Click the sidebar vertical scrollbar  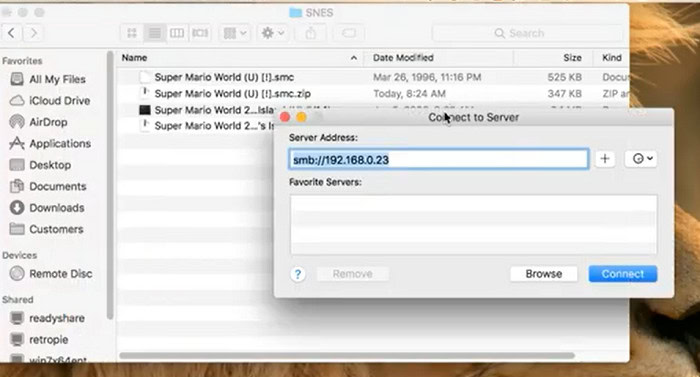click(110, 185)
